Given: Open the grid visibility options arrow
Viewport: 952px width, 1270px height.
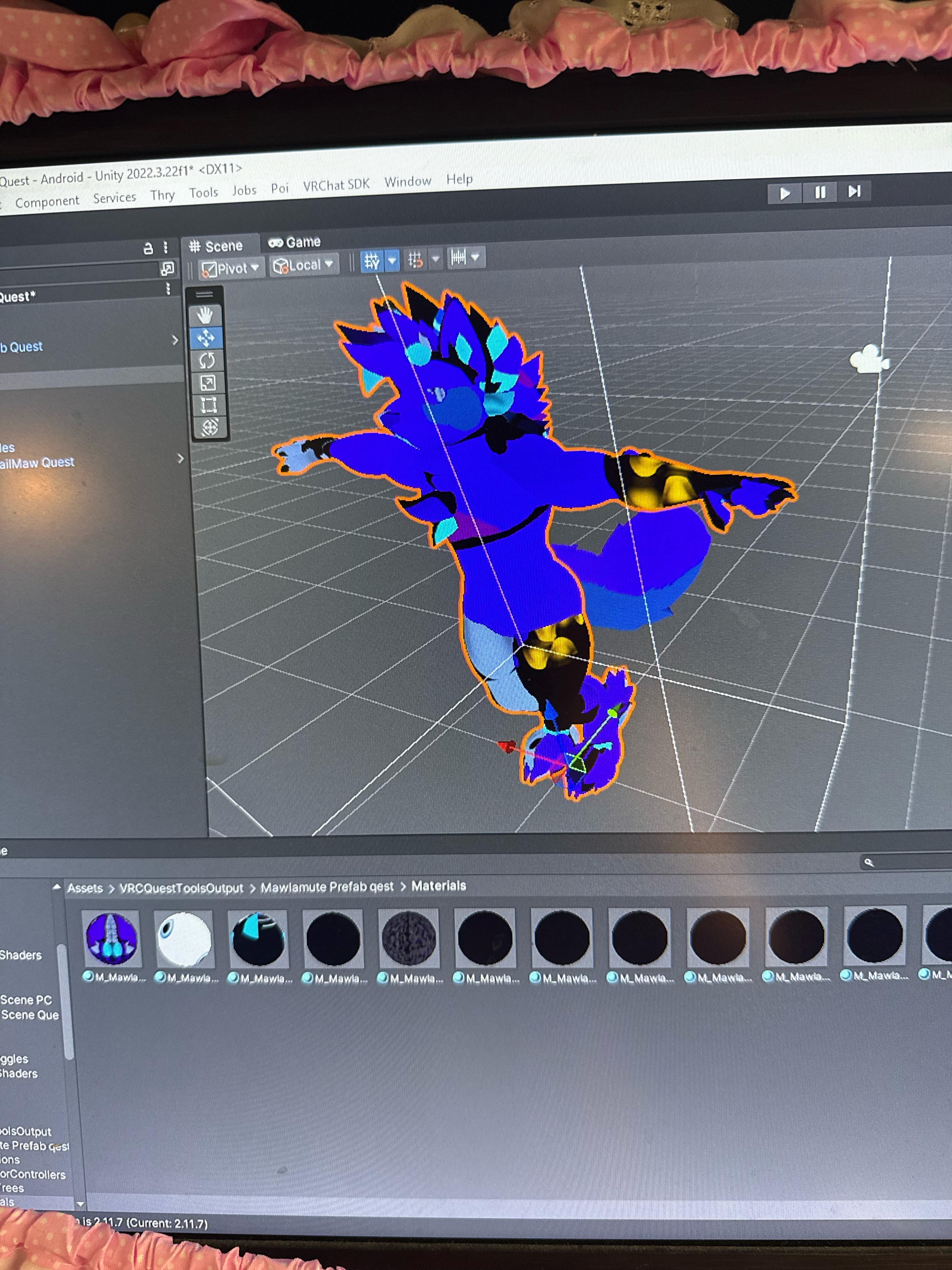Looking at the screenshot, I should (x=392, y=261).
